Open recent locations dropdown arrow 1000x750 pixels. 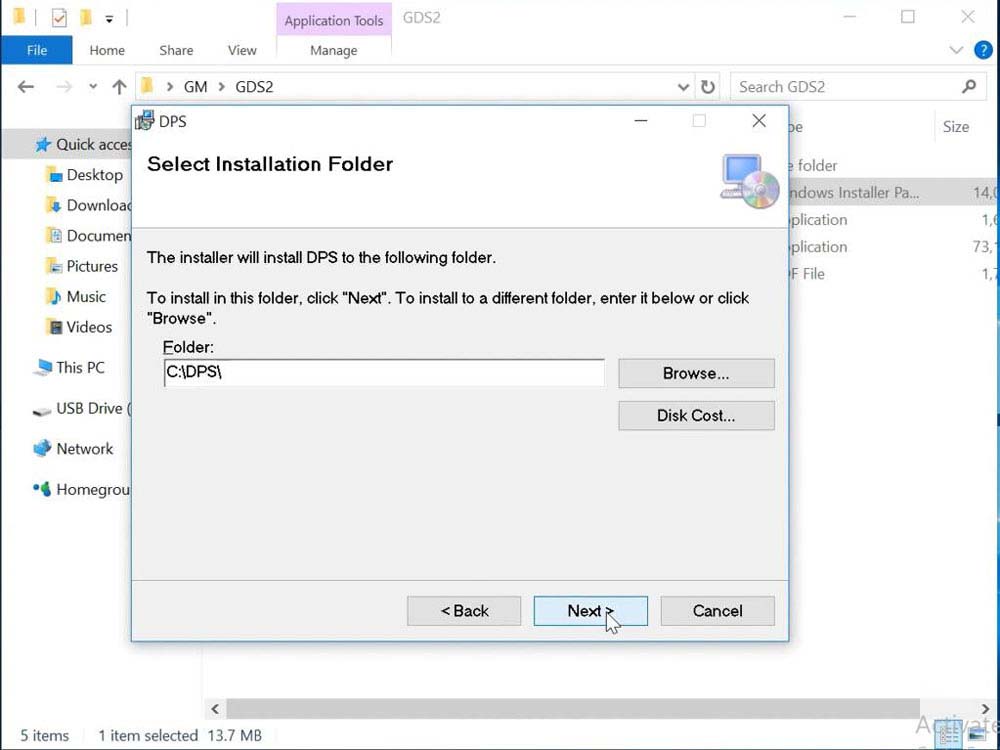[93, 87]
